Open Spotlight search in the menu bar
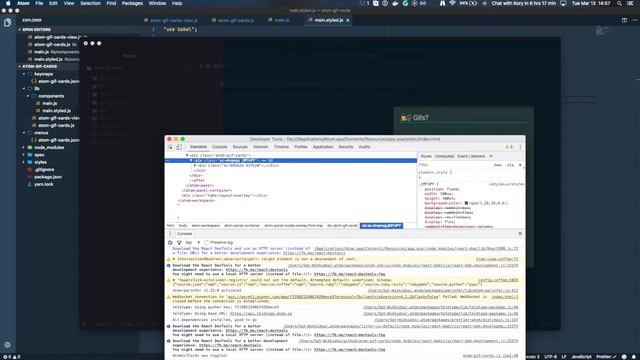The image size is (640, 360). [x=619, y=3]
